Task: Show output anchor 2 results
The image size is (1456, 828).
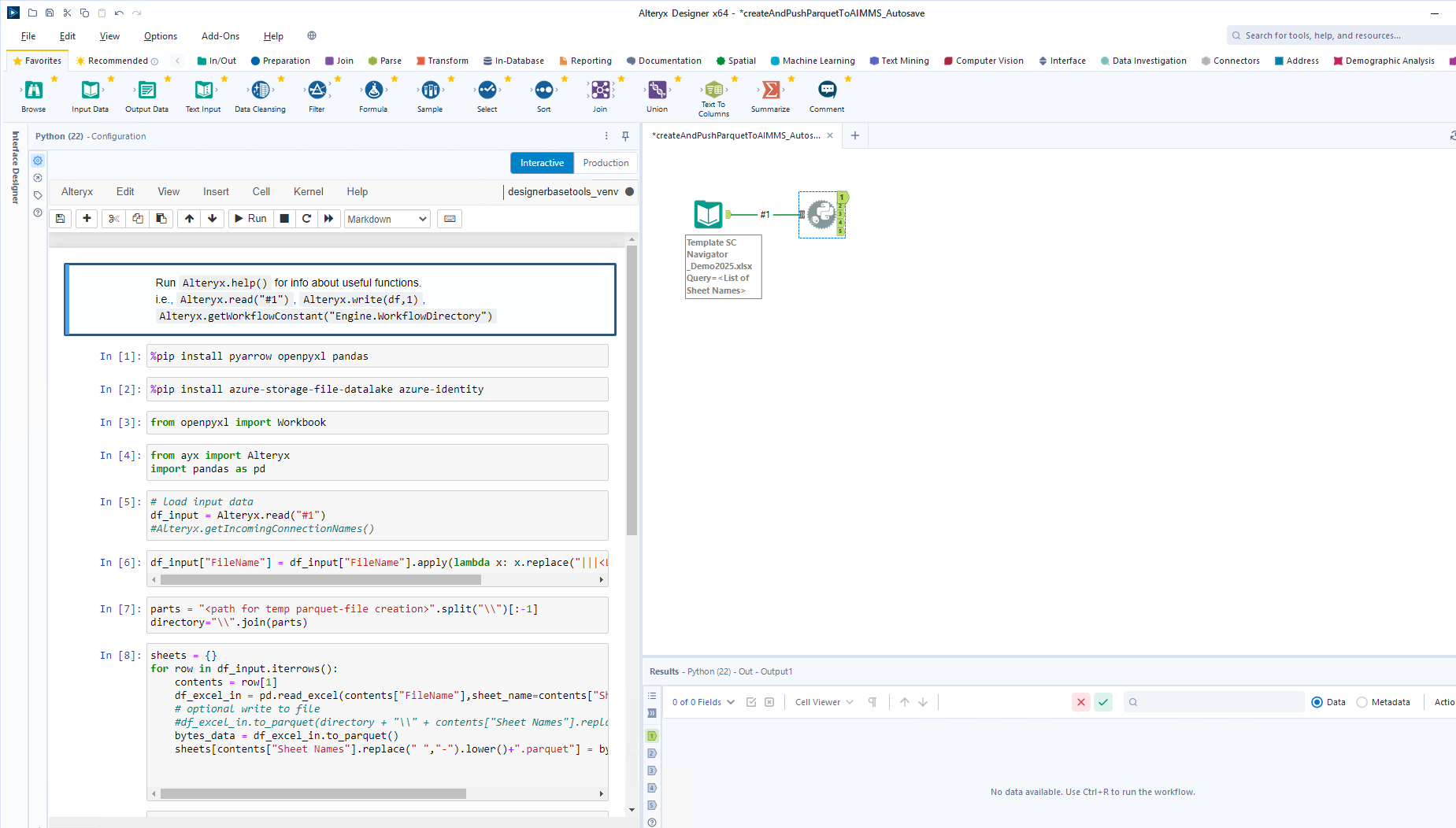Action: click(652, 753)
